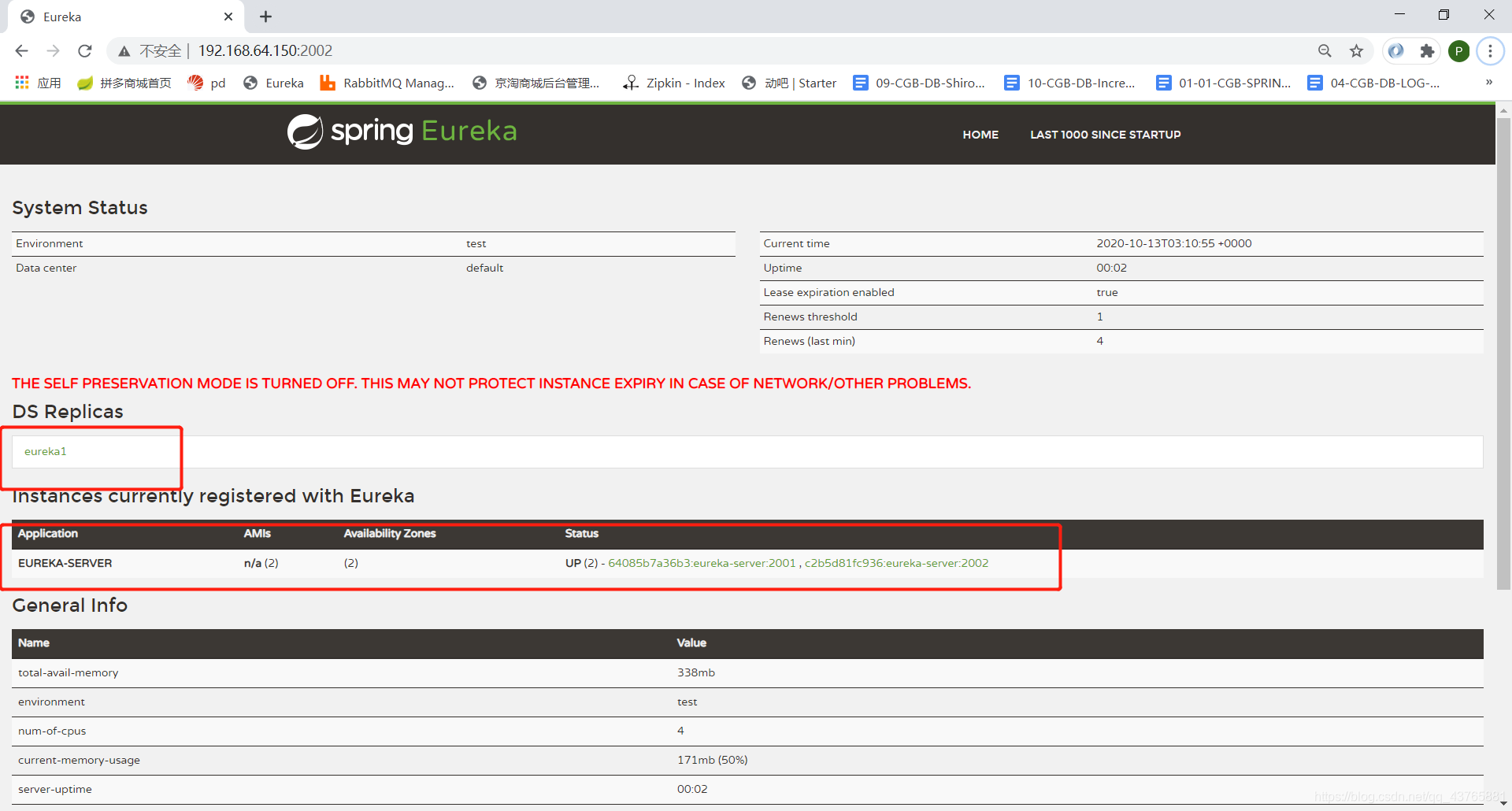Open the 09-CGB-DB-Shiro bookmark
The width and height of the screenshot is (1512, 811).
point(919,83)
